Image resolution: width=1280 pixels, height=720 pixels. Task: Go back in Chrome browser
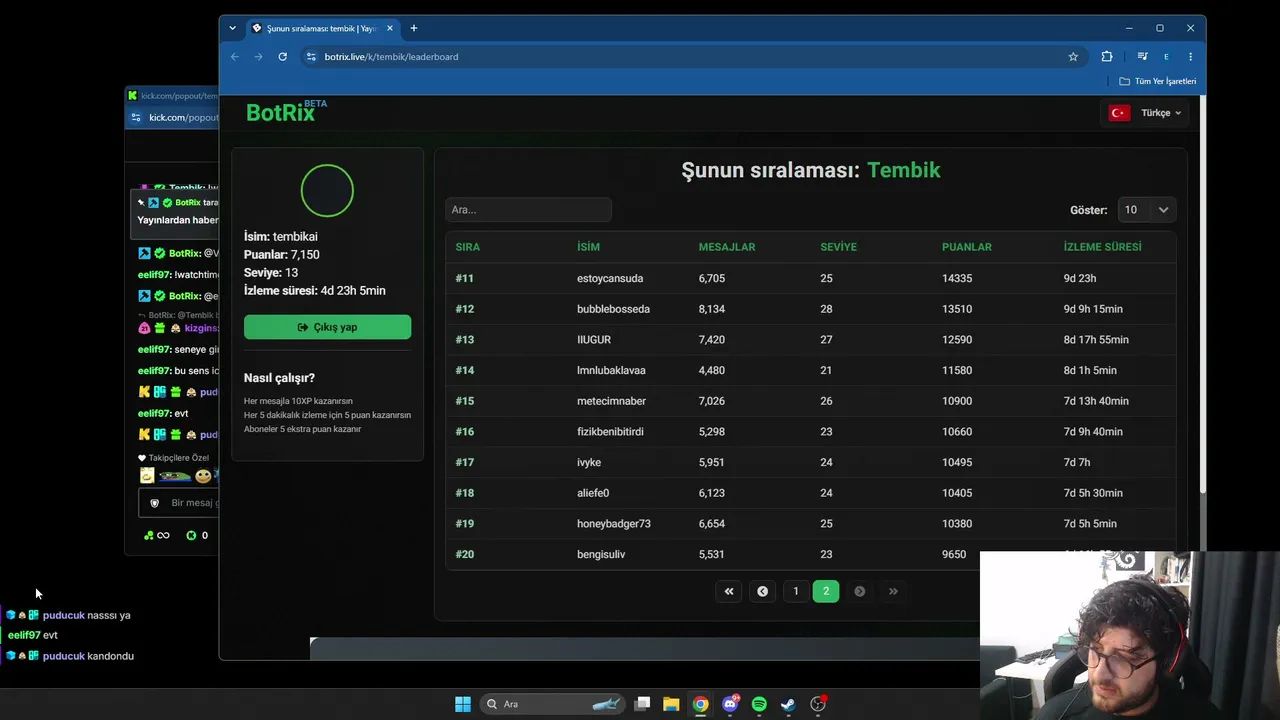point(235,57)
